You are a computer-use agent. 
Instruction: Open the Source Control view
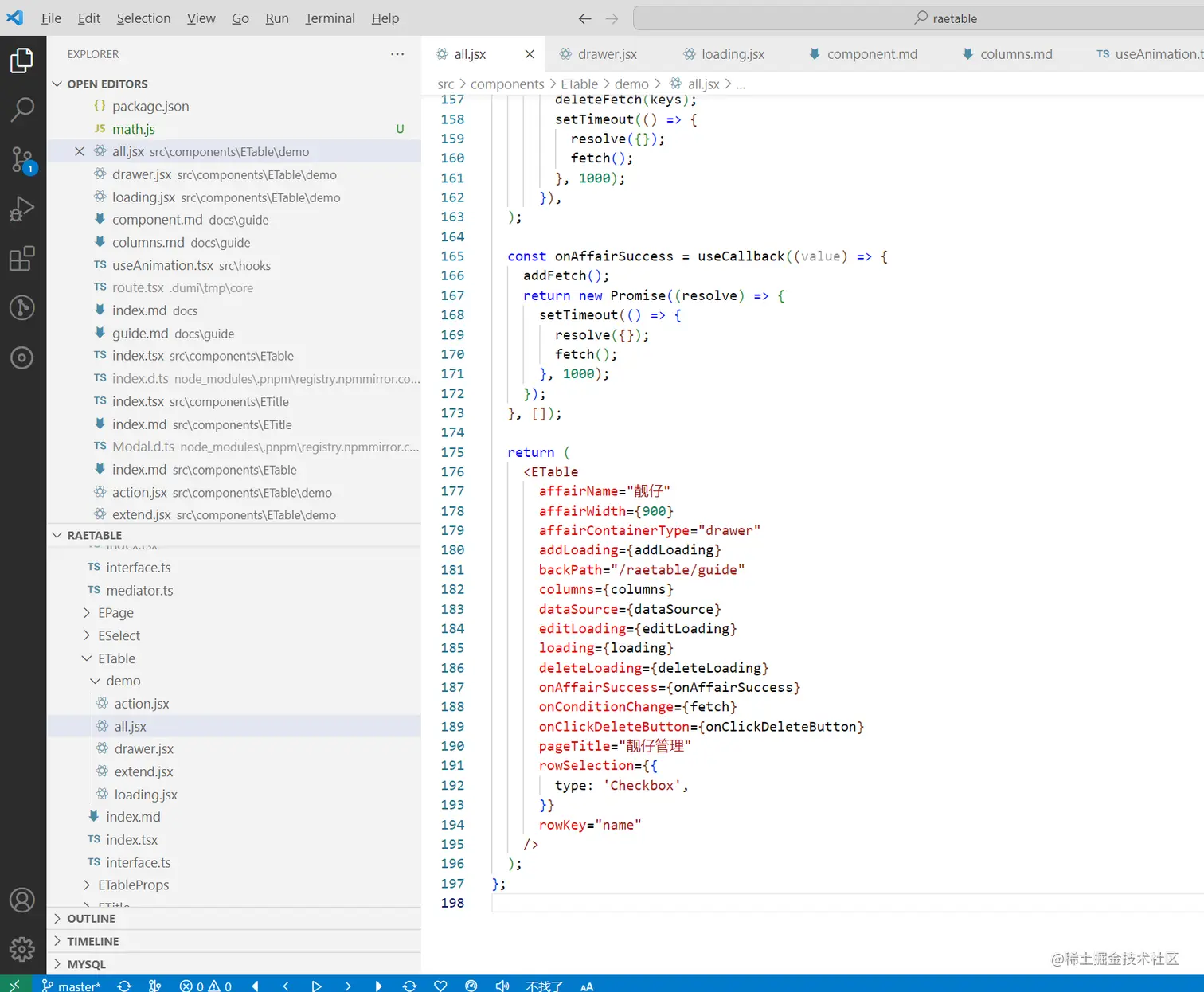pos(22,159)
